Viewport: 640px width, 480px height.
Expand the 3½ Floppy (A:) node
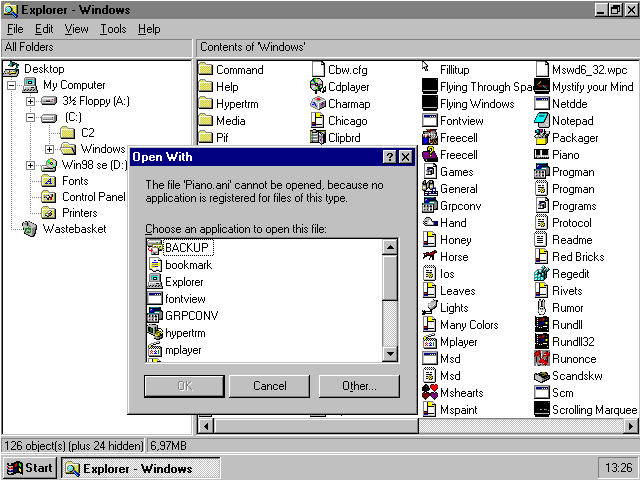point(30,101)
